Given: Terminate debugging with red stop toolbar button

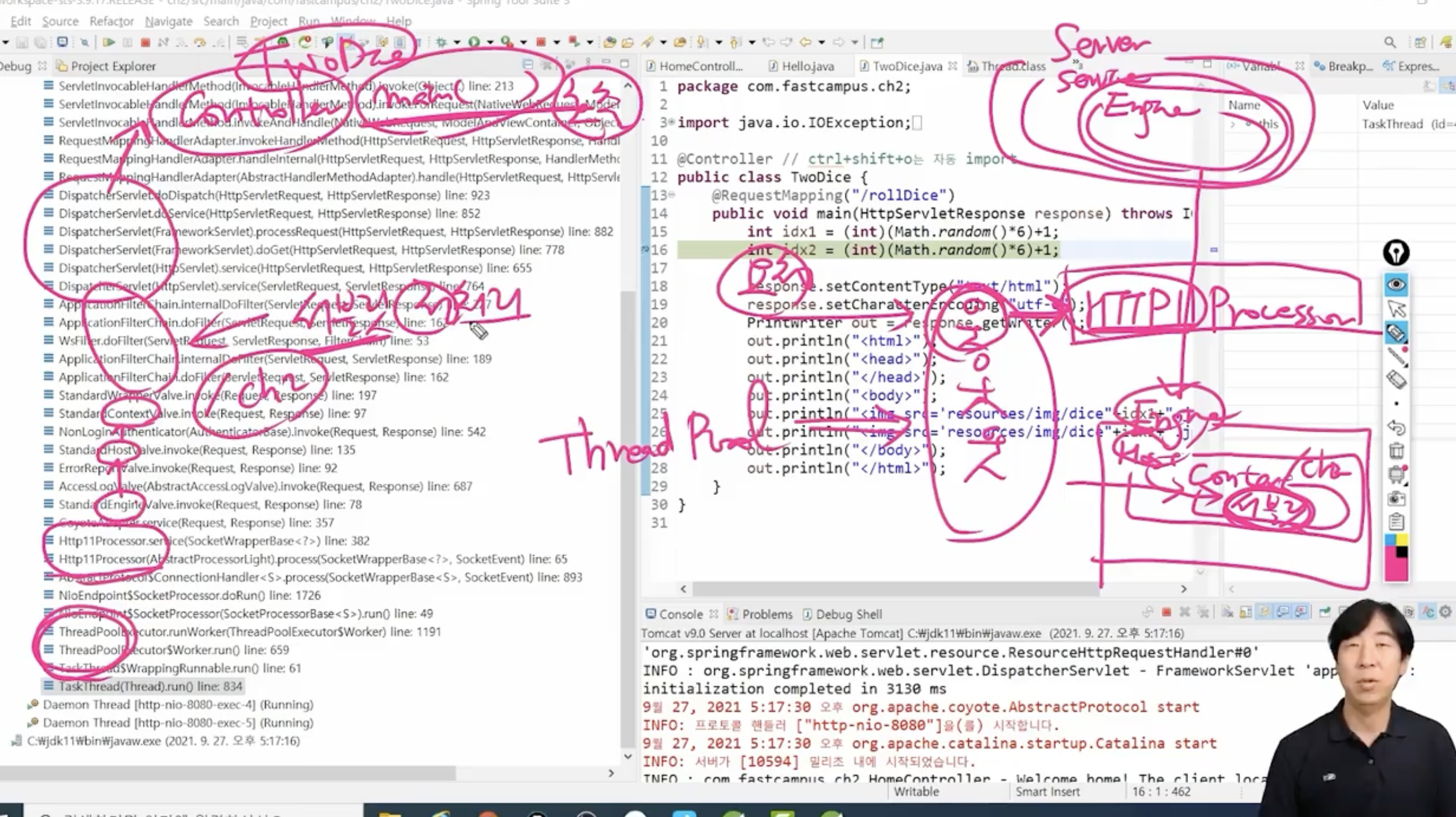Looking at the screenshot, I should click(145, 43).
